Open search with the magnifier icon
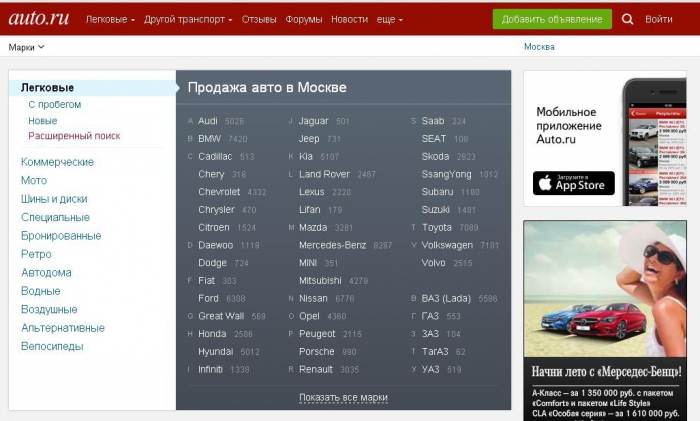The width and height of the screenshot is (700, 421). tap(627, 19)
